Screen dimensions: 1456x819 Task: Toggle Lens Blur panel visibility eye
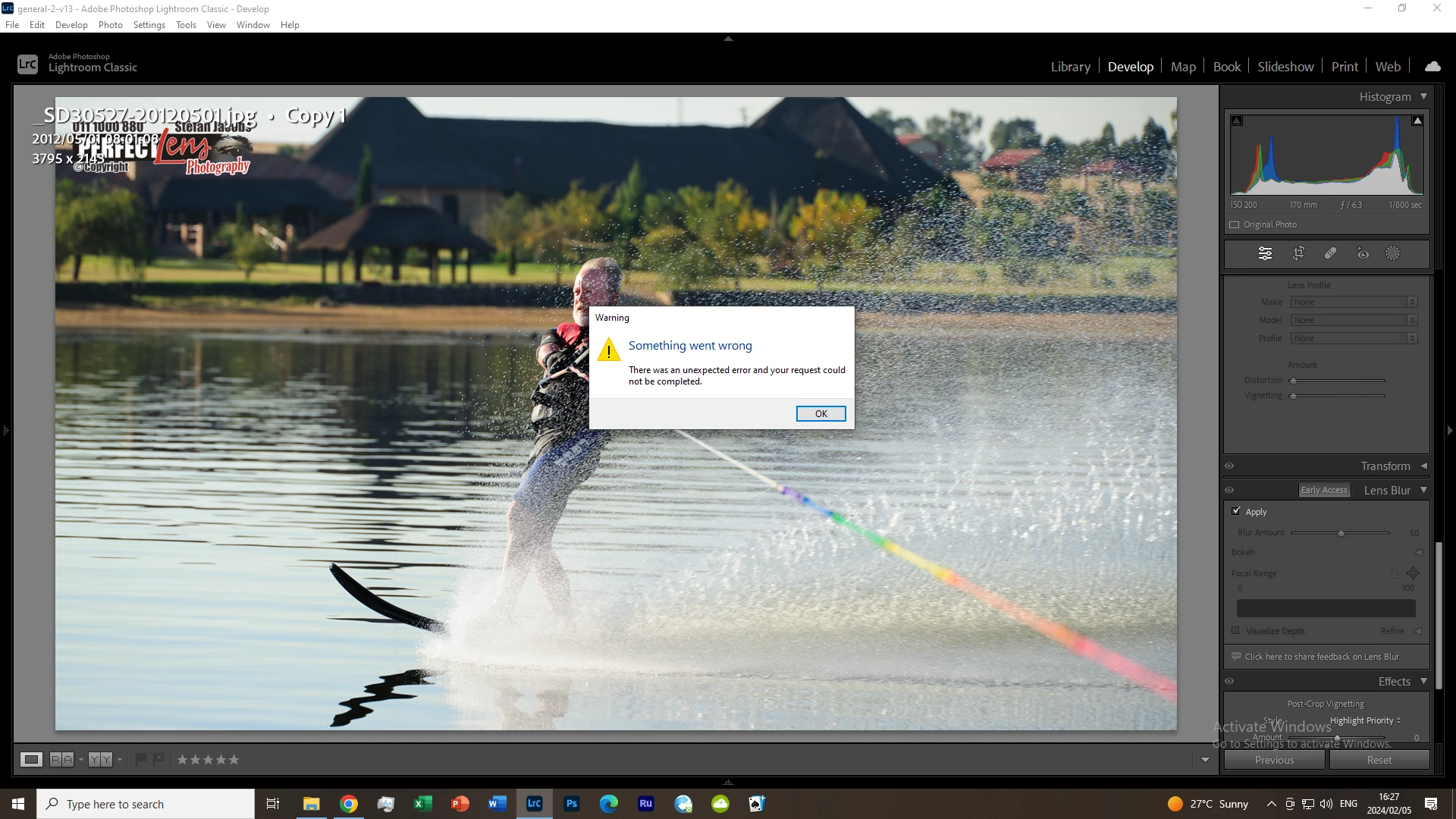[x=1229, y=490]
